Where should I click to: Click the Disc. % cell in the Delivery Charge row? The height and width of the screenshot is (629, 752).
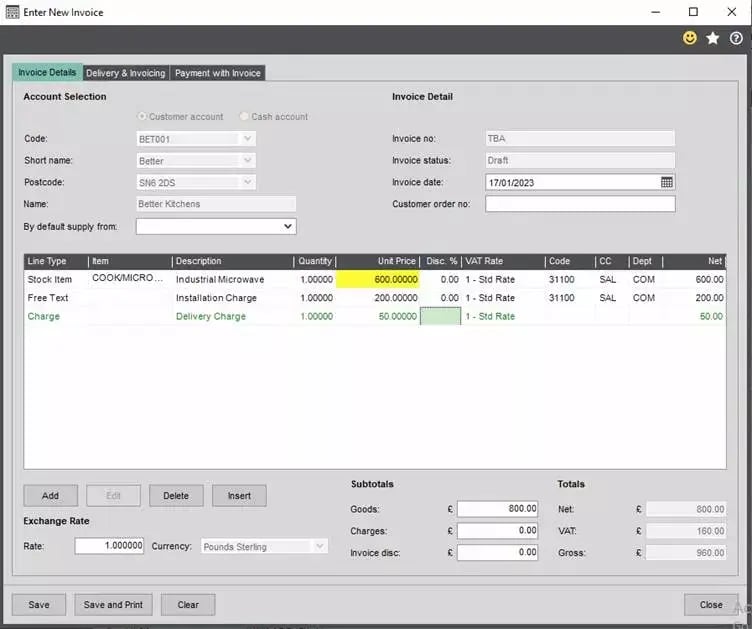(x=440, y=316)
